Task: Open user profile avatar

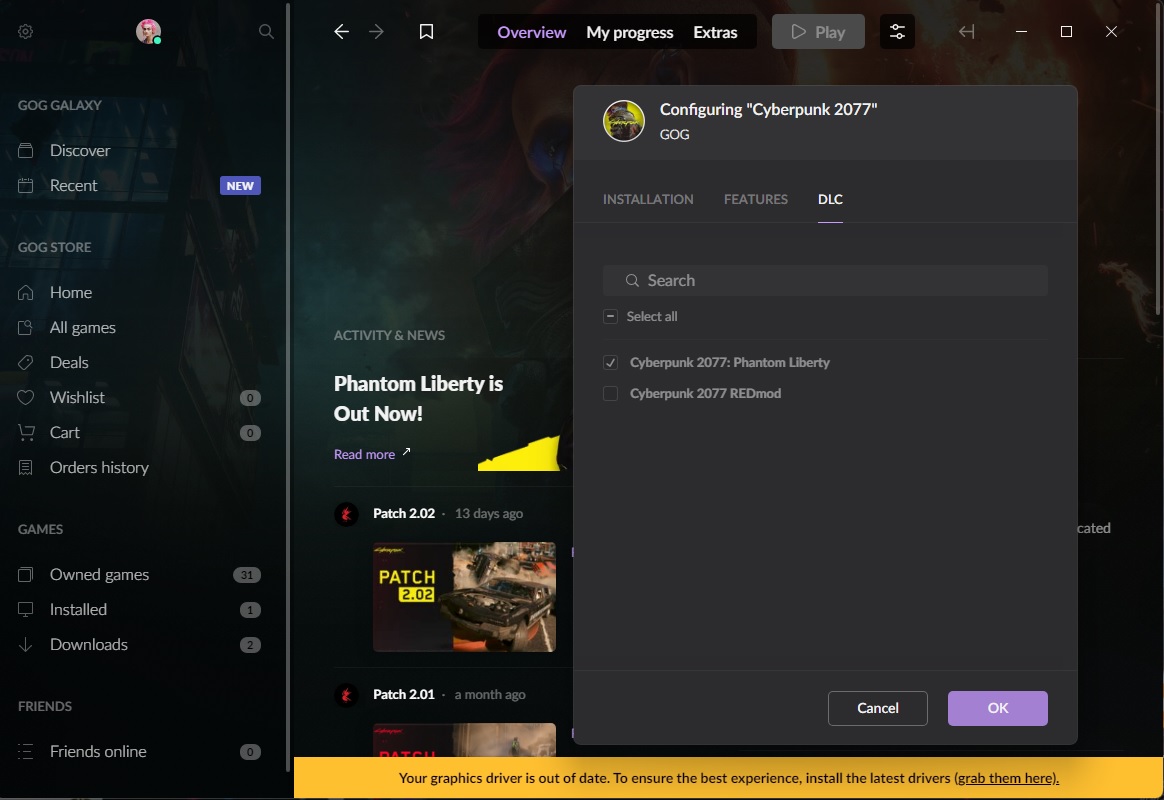Action: point(148,31)
